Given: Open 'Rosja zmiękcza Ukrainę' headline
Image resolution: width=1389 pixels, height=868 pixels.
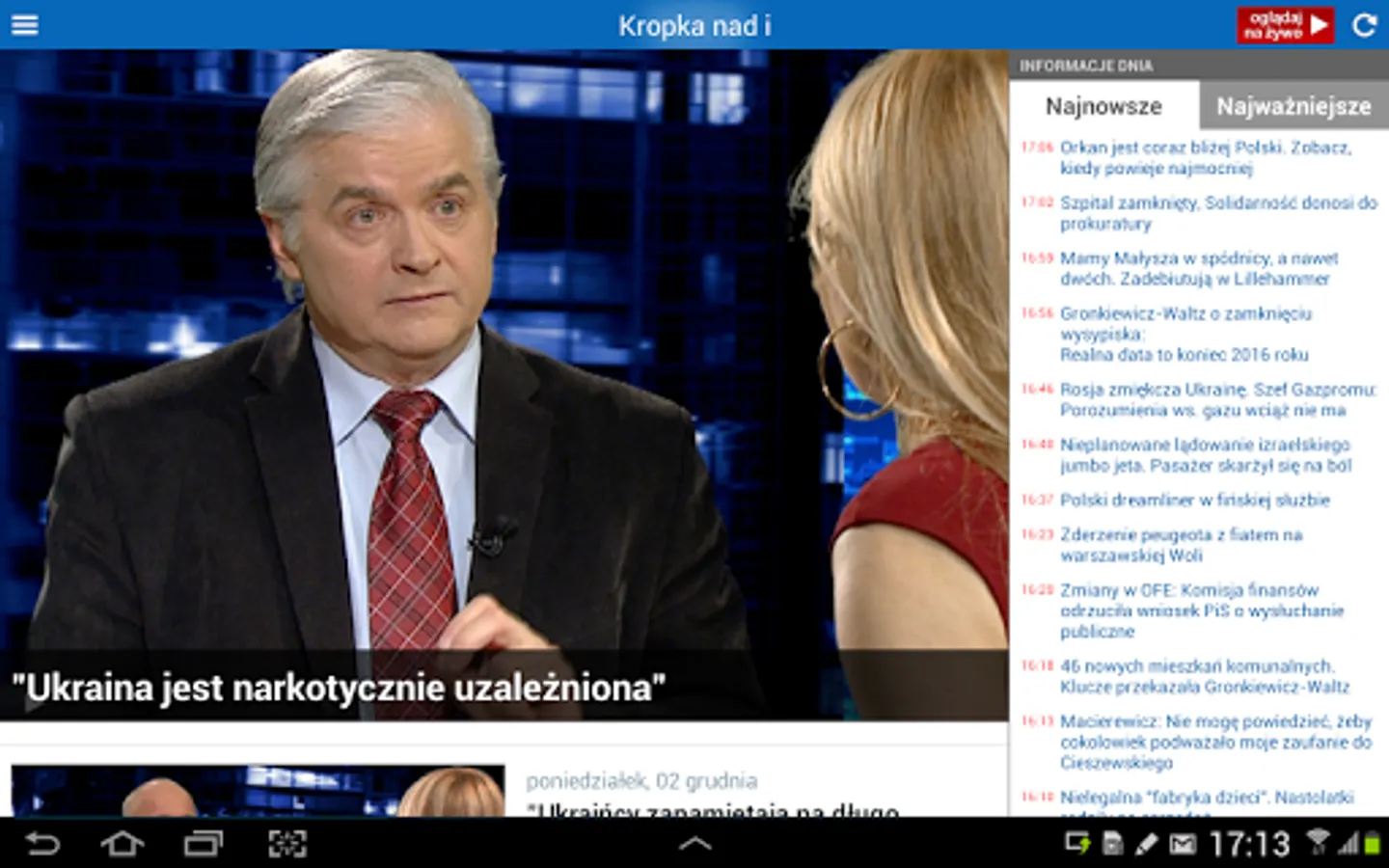Looking at the screenshot, I should (1217, 400).
